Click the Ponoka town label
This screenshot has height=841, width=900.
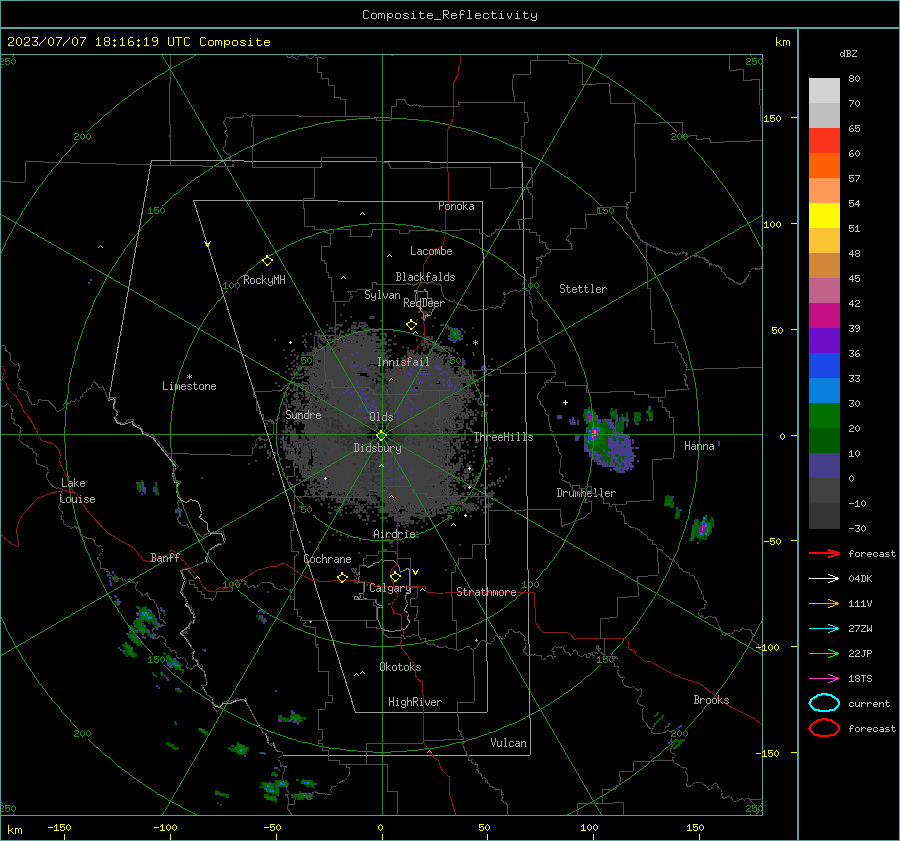point(456,206)
